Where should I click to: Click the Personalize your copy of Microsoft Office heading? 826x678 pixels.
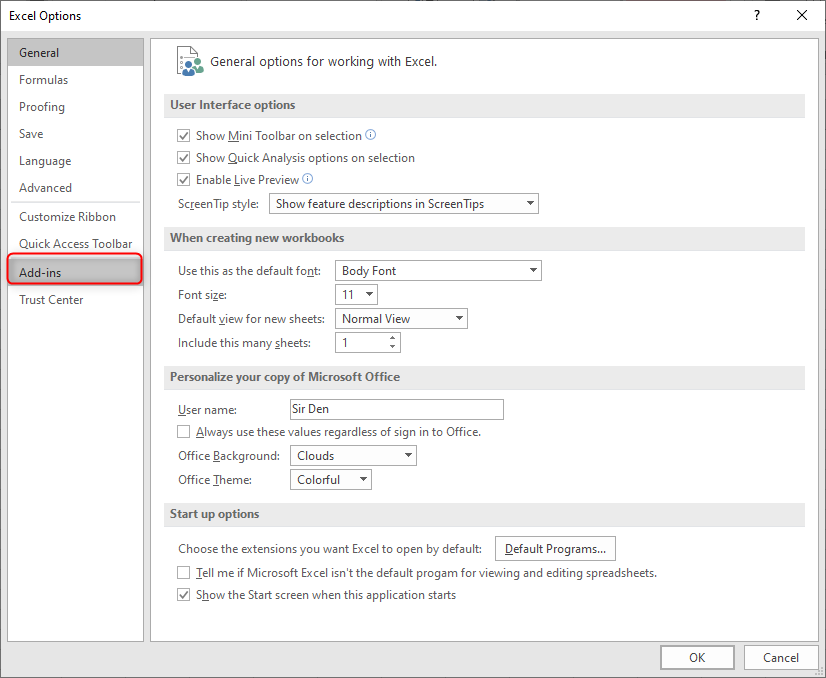pyautogui.click(x=285, y=377)
